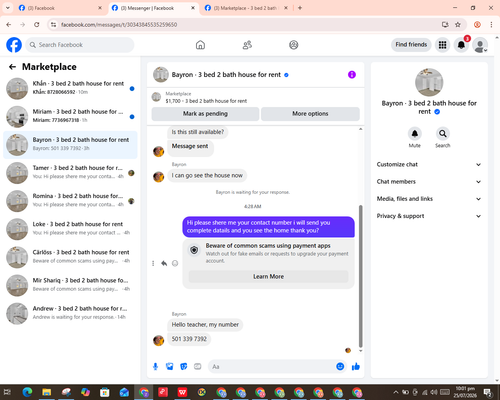Switch to the Marketplace browser tab
The height and width of the screenshot is (400, 500).
[246, 8]
